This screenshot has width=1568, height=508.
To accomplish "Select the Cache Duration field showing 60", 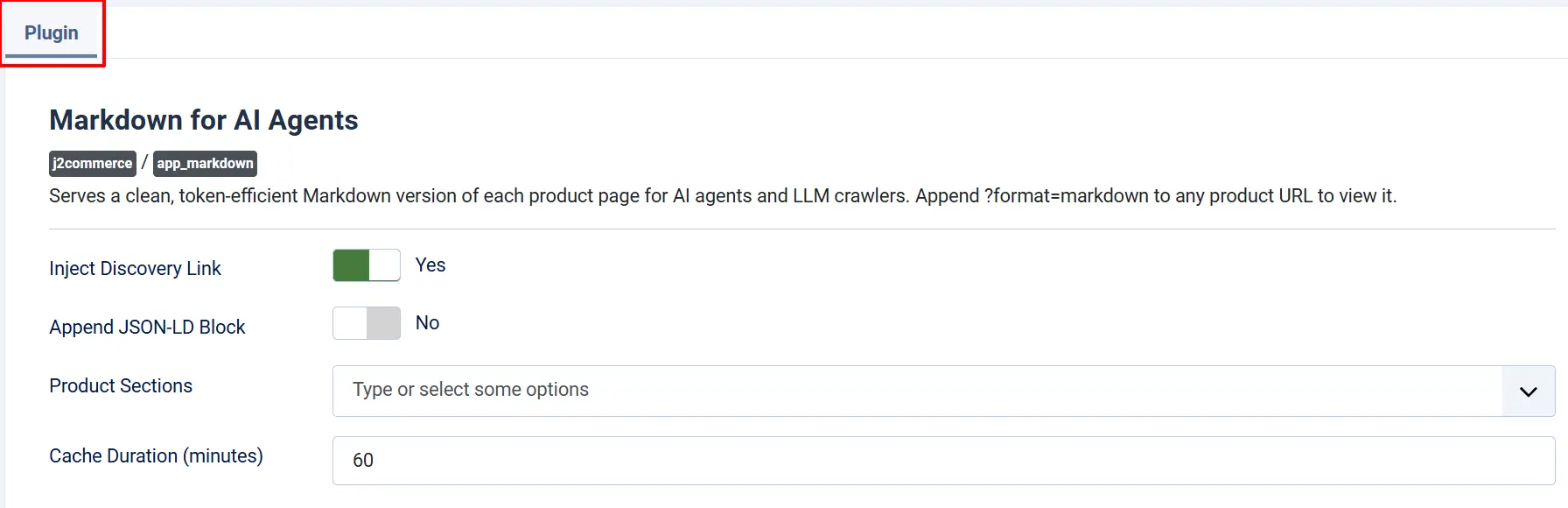I will point(943,461).
